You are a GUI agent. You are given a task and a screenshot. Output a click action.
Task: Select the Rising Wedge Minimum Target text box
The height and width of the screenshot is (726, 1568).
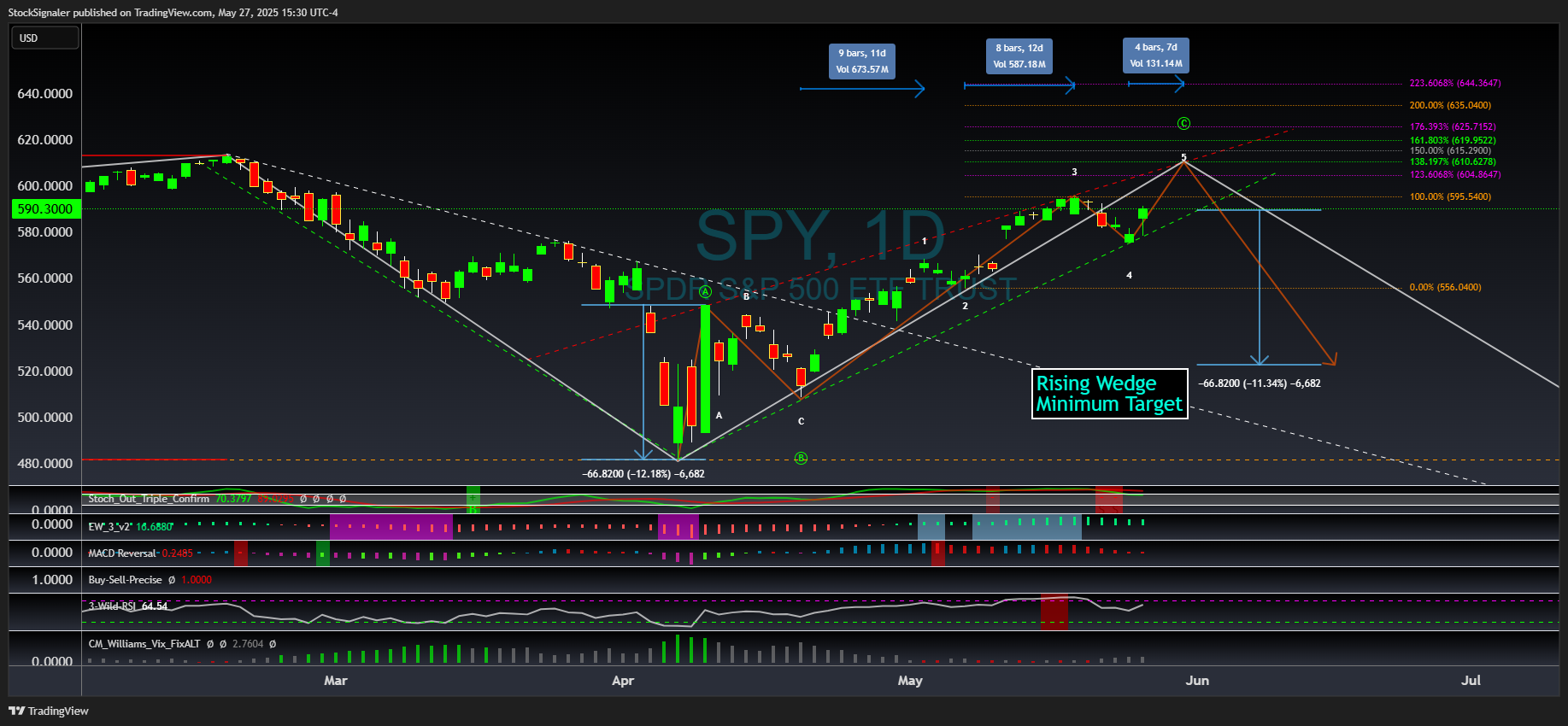click(x=1109, y=394)
